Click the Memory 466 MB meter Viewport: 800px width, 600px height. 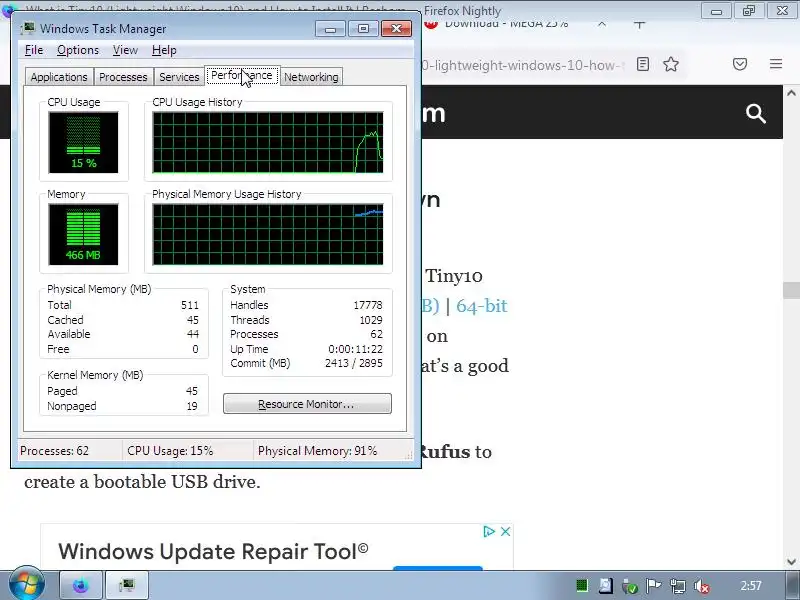(x=83, y=234)
